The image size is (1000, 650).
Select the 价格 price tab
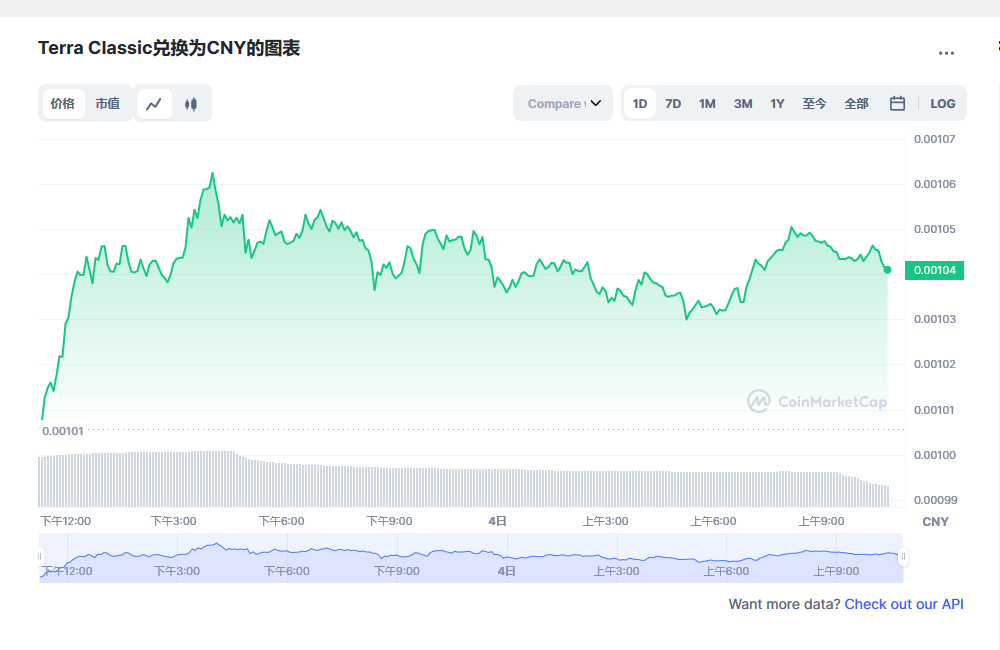(63, 104)
